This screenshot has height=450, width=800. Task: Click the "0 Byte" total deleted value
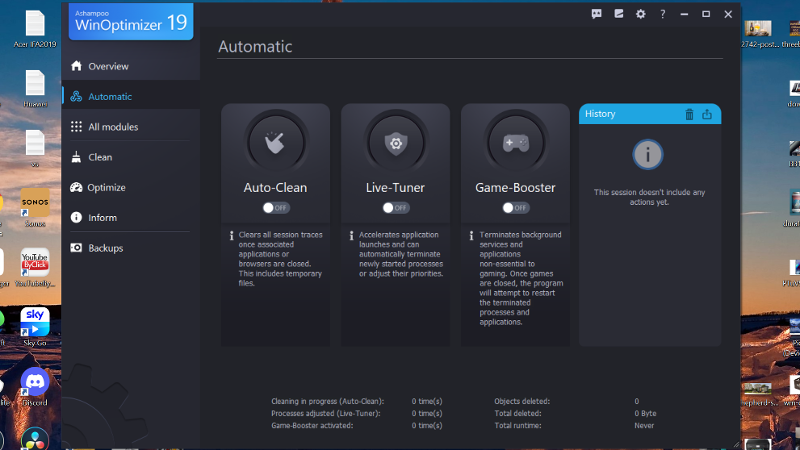[x=645, y=413]
